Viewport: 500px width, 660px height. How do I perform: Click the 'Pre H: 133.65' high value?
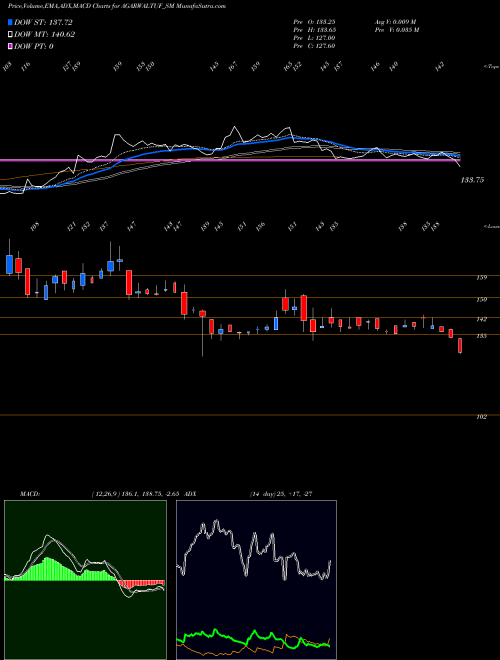click(x=314, y=29)
